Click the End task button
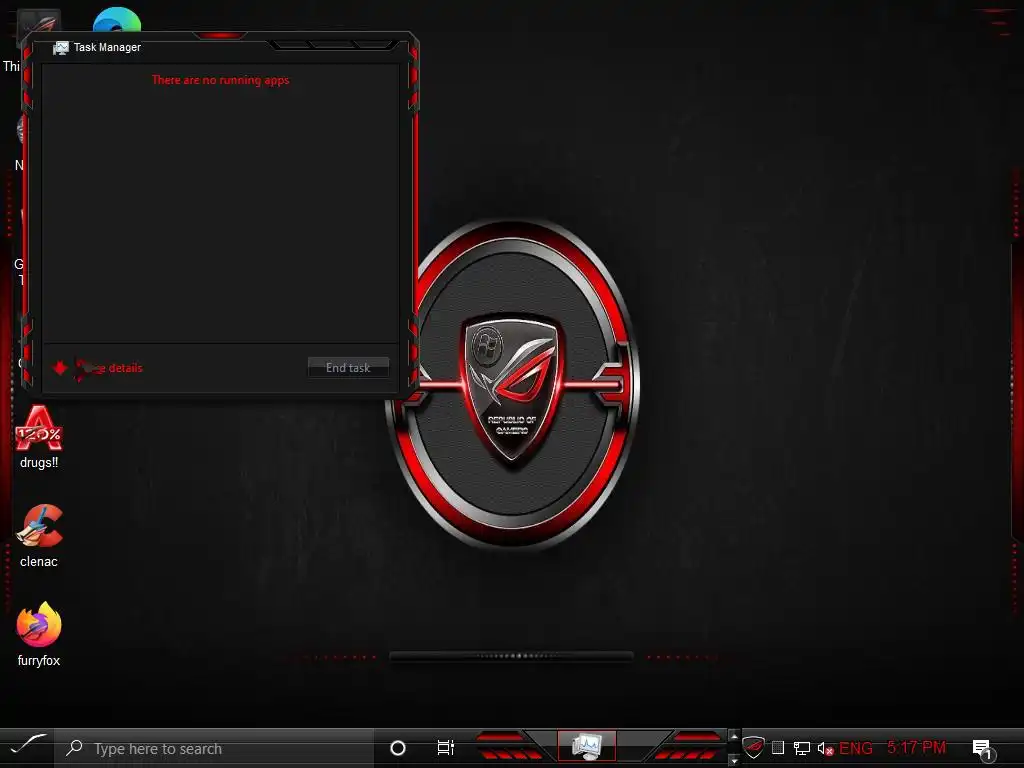The image size is (1024, 768). point(348,368)
